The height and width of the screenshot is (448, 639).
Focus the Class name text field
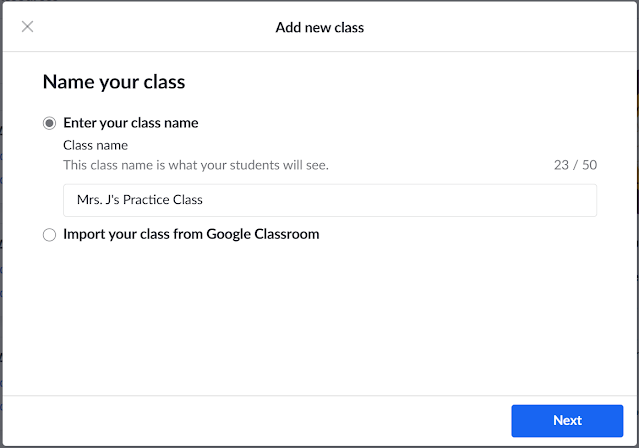coord(329,200)
